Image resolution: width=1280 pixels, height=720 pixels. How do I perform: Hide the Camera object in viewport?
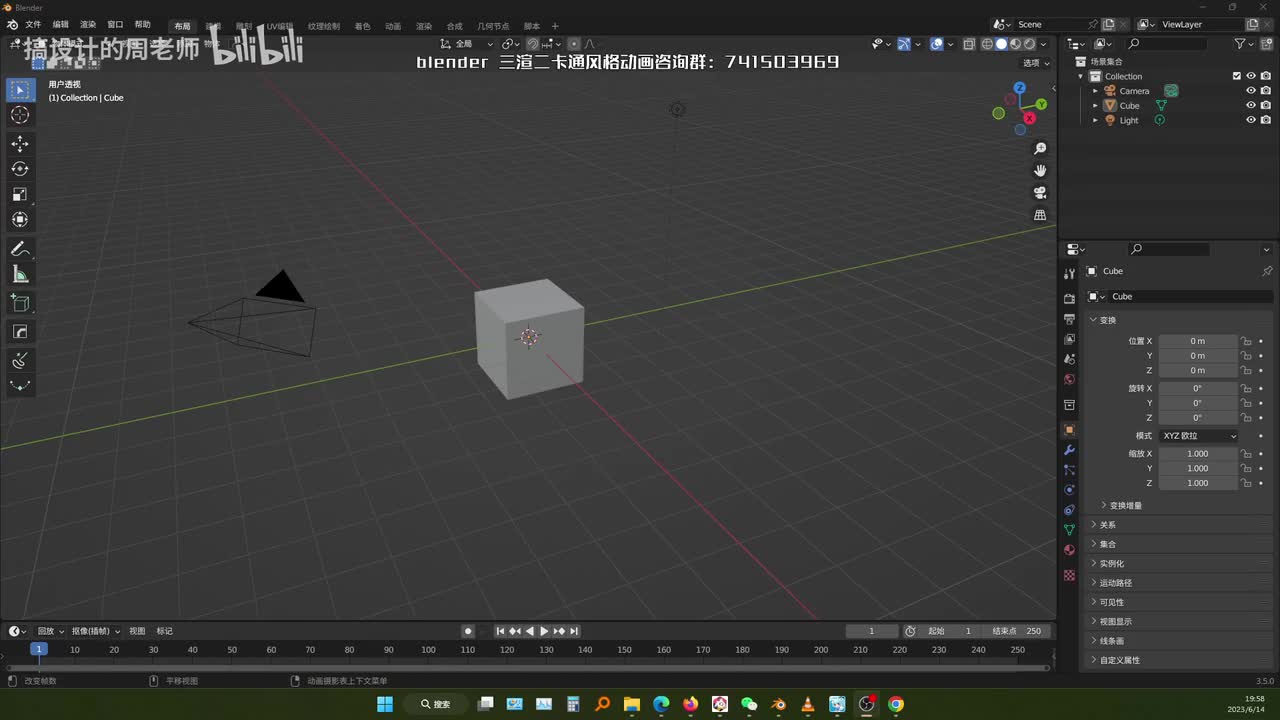pyautogui.click(x=1250, y=91)
